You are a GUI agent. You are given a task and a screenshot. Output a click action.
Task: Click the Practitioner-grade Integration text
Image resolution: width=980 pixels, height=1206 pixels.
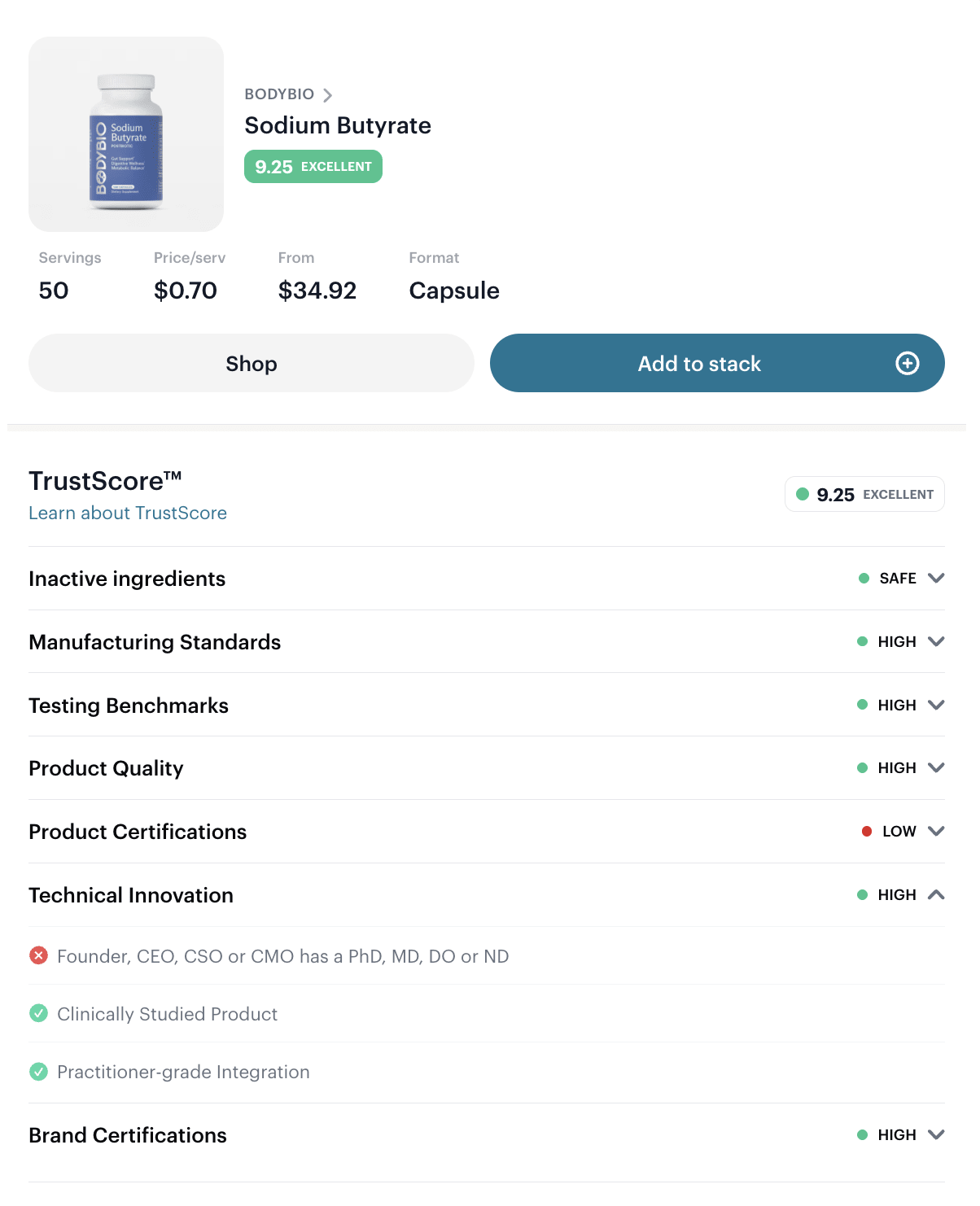pyautogui.click(x=183, y=1072)
